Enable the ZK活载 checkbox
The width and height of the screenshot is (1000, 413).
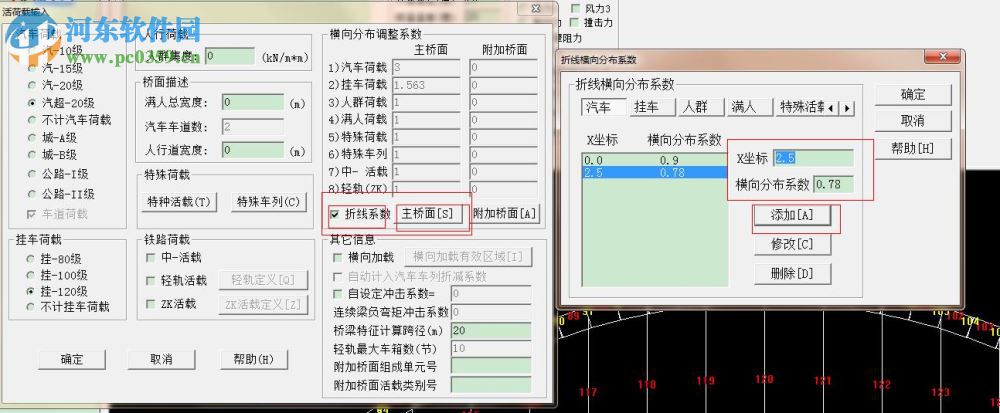pyautogui.click(x=151, y=304)
